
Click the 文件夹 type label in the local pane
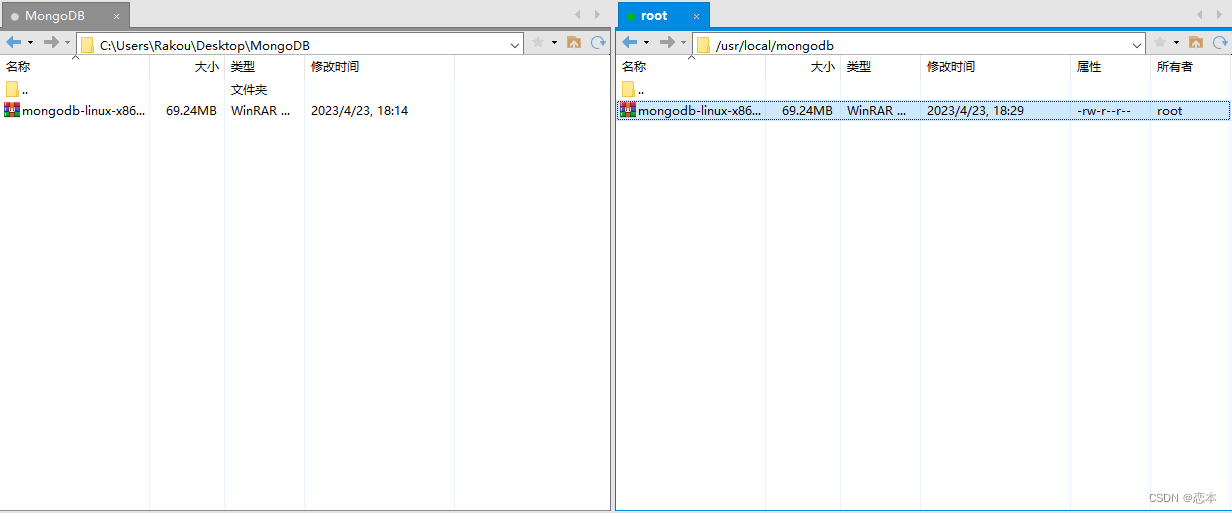[x=249, y=90]
